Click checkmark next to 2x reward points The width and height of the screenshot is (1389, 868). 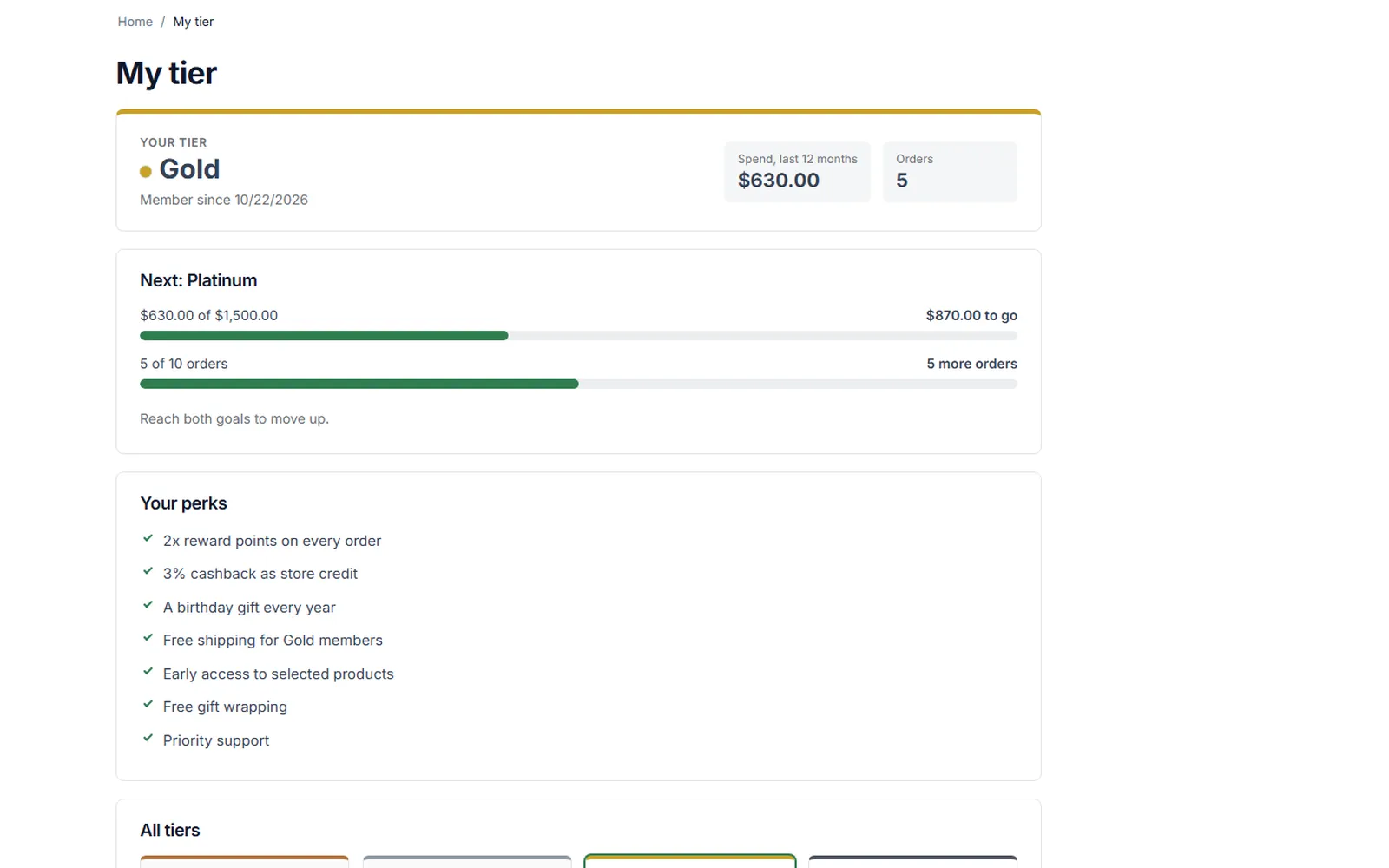click(x=148, y=539)
